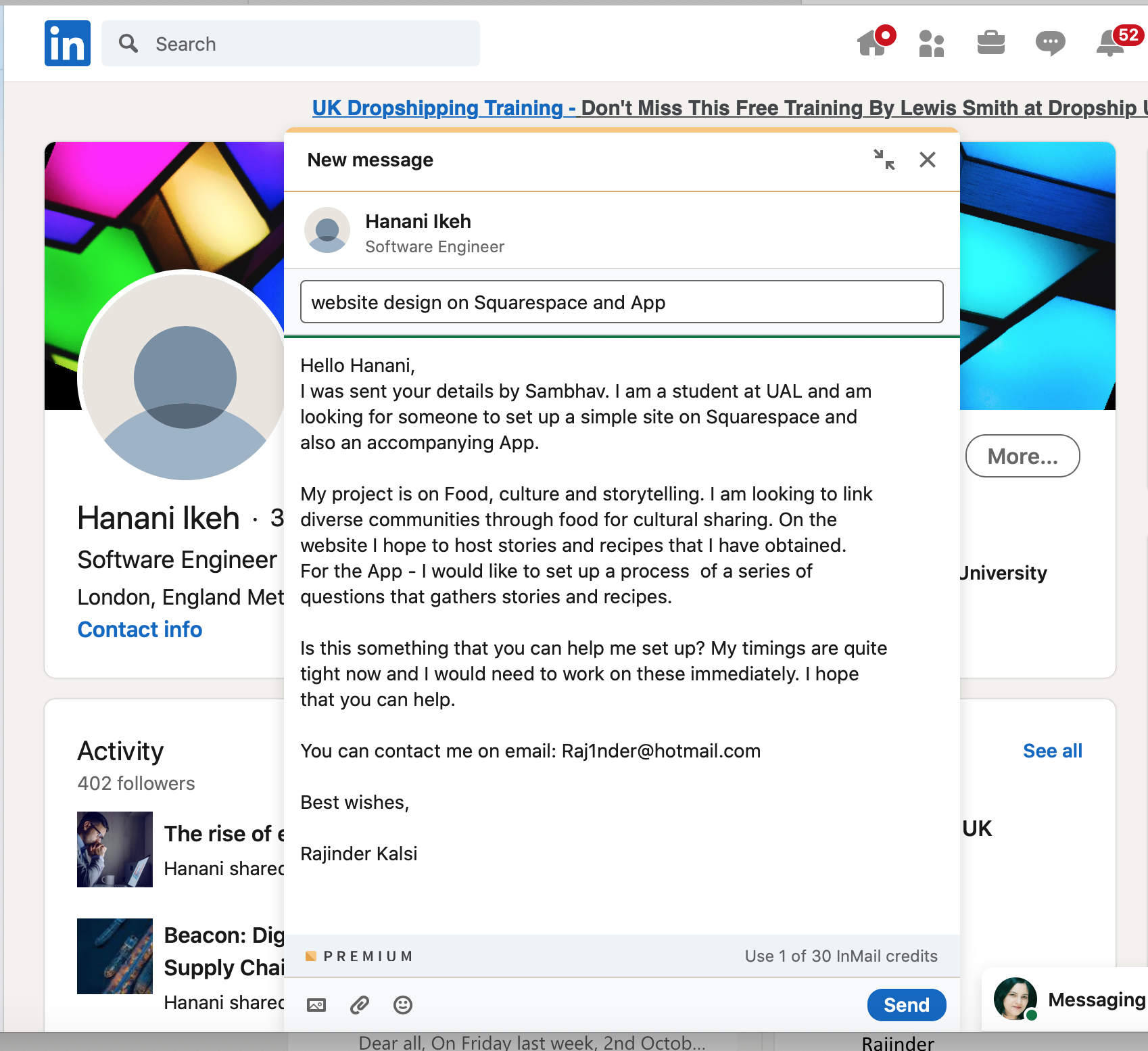Click the Activity section heading

(x=120, y=751)
